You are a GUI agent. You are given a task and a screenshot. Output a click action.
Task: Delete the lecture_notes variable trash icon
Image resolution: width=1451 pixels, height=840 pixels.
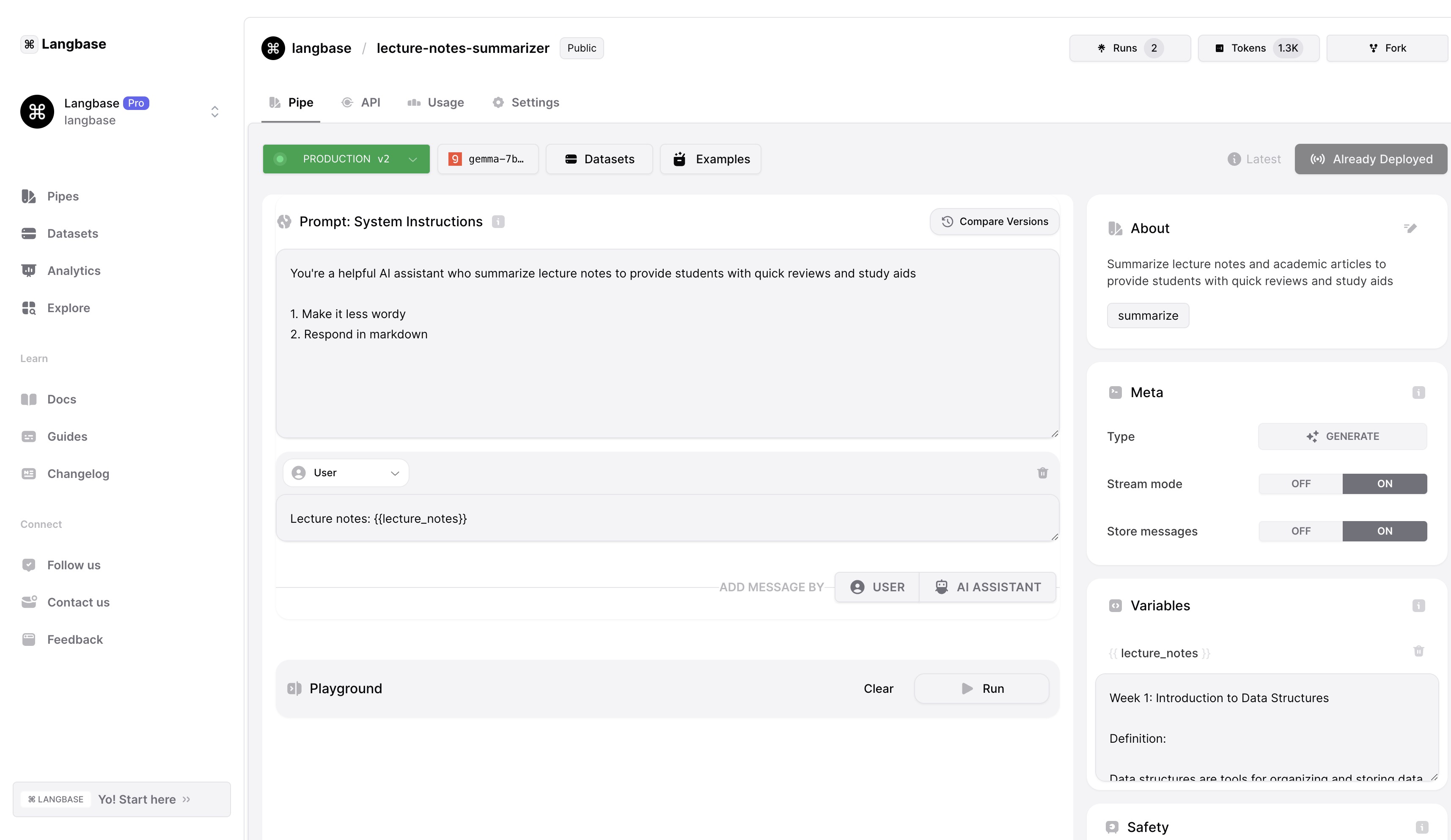(1418, 651)
